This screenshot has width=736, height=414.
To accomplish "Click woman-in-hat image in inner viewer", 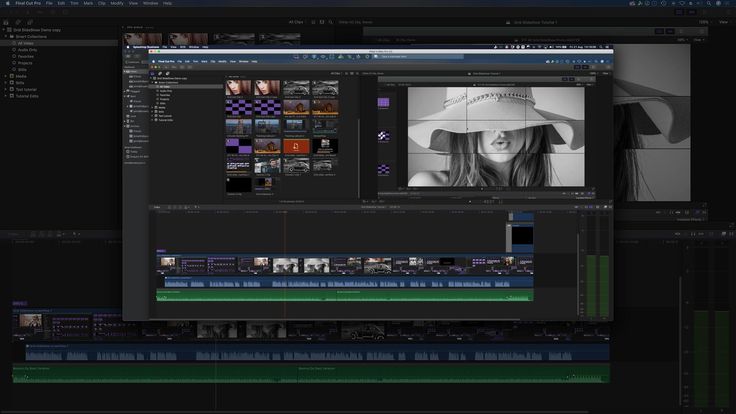I will (496, 137).
